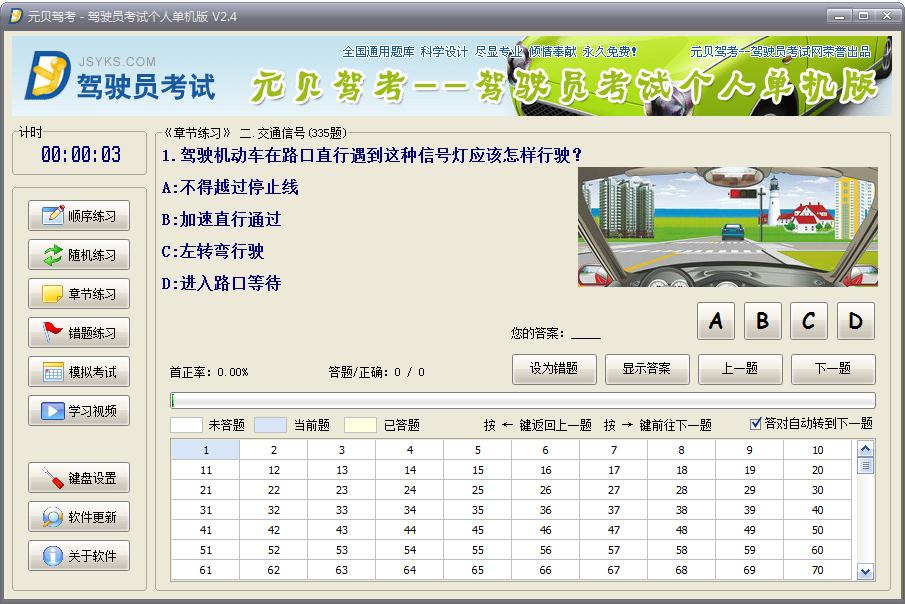Screen dimensions: 905x604
Task: Click the 顺序练习 pencil icon
Action: [52, 215]
